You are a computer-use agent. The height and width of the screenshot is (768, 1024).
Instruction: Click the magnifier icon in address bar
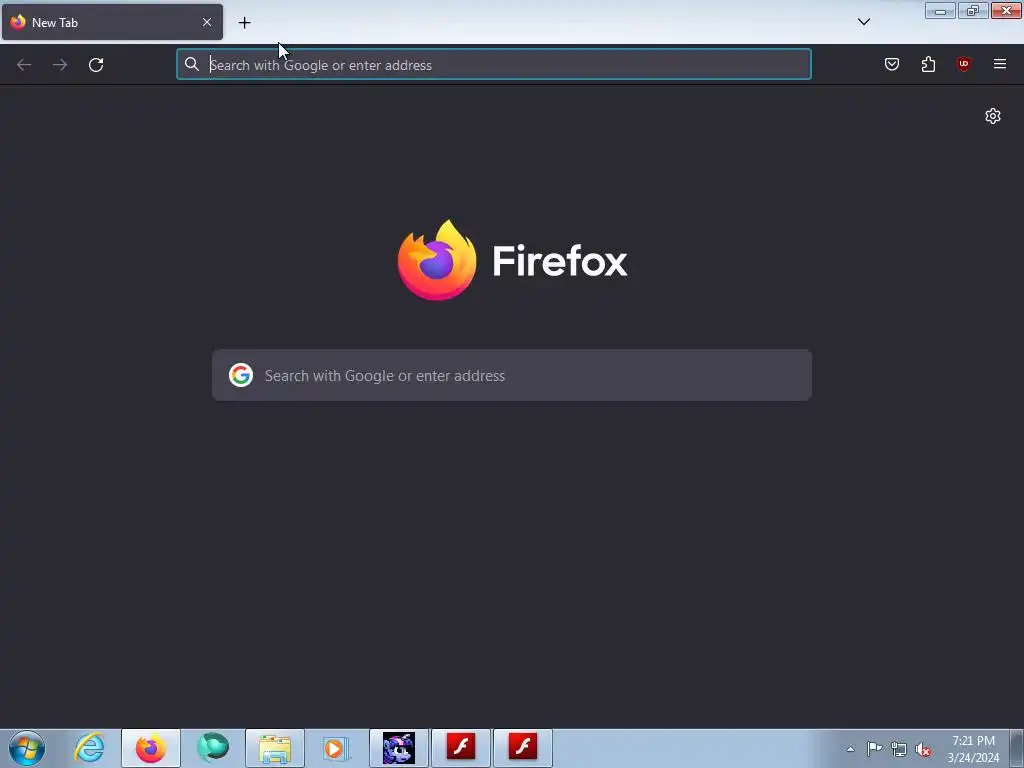point(191,64)
